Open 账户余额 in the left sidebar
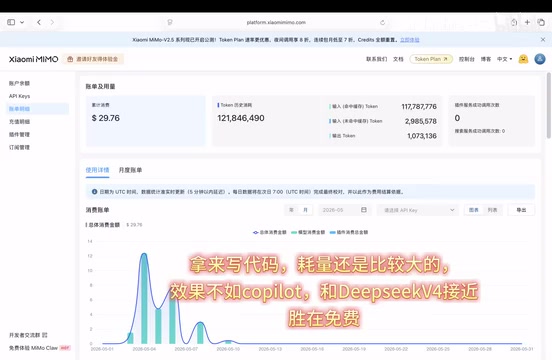Screen dimensions: 552x360 pos(19,83)
